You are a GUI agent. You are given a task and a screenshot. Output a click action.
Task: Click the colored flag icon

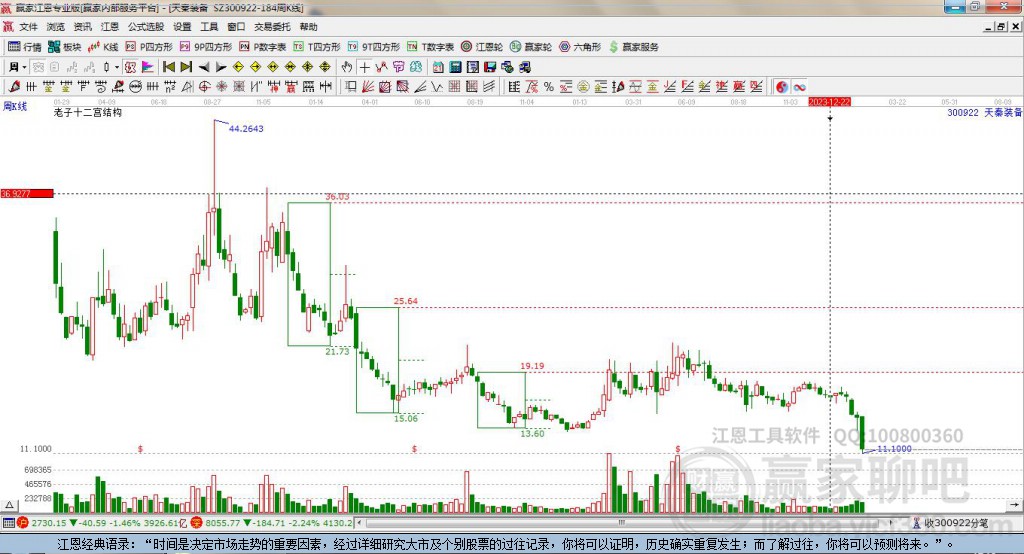click(147, 67)
